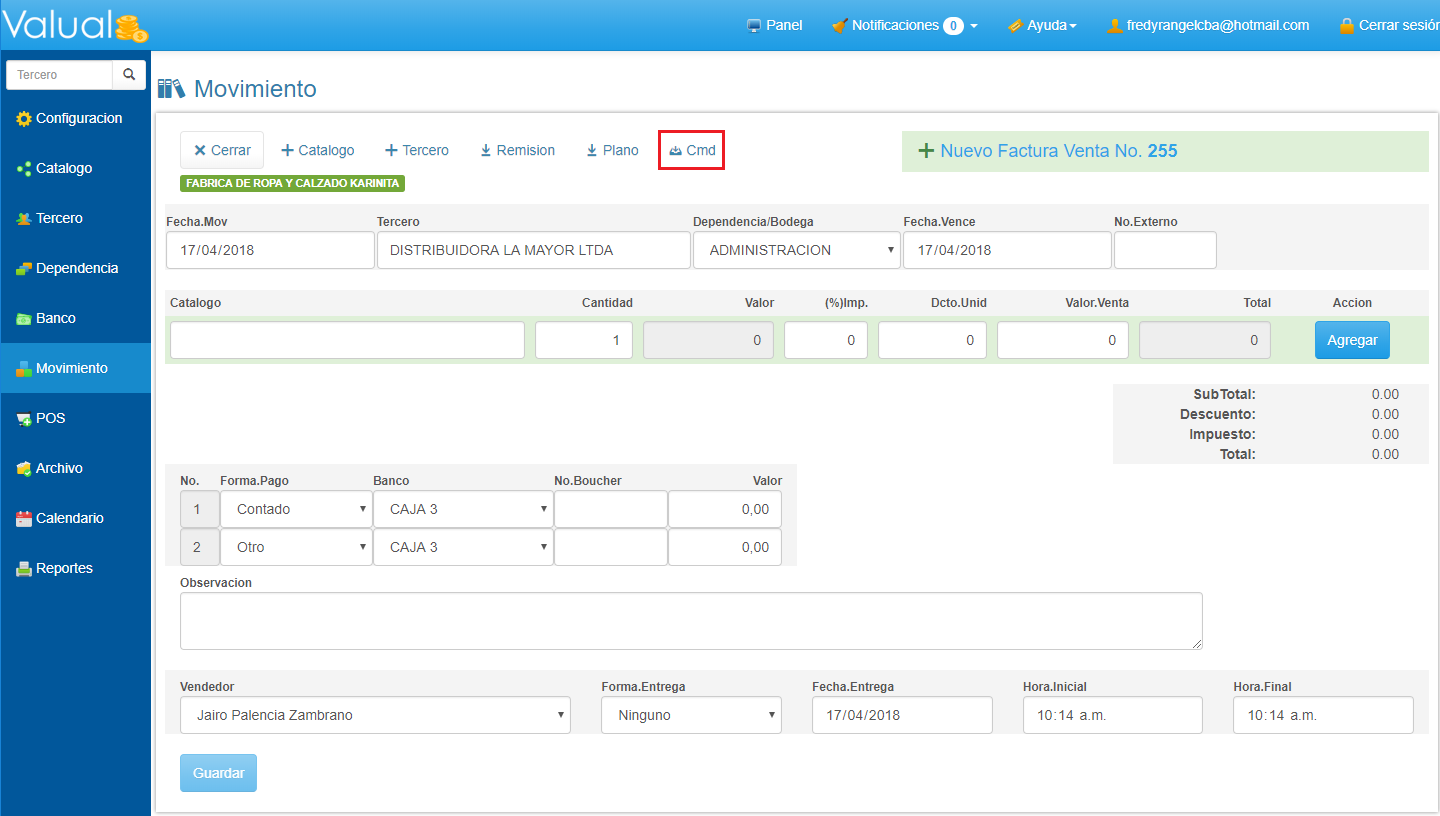
Task: Click the Cmd toolbar option
Action: point(692,150)
